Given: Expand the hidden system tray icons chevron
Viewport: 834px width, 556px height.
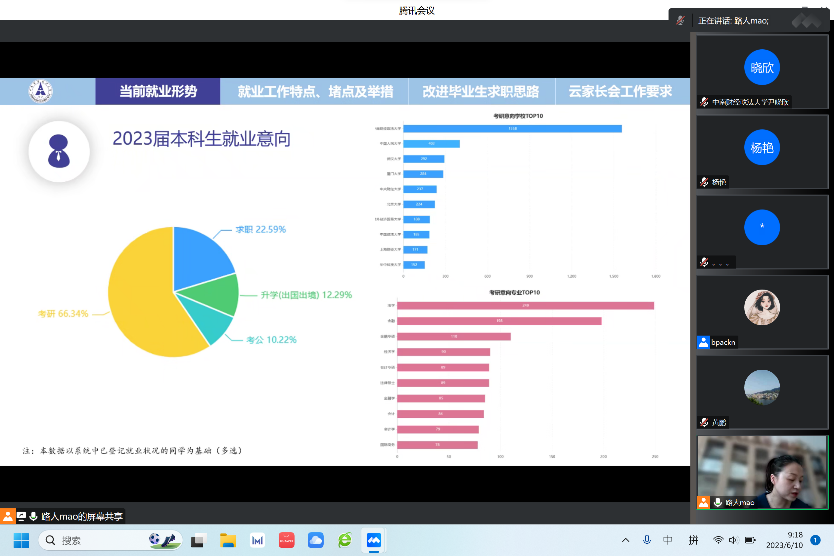Looking at the screenshot, I should (x=626, y=540).
